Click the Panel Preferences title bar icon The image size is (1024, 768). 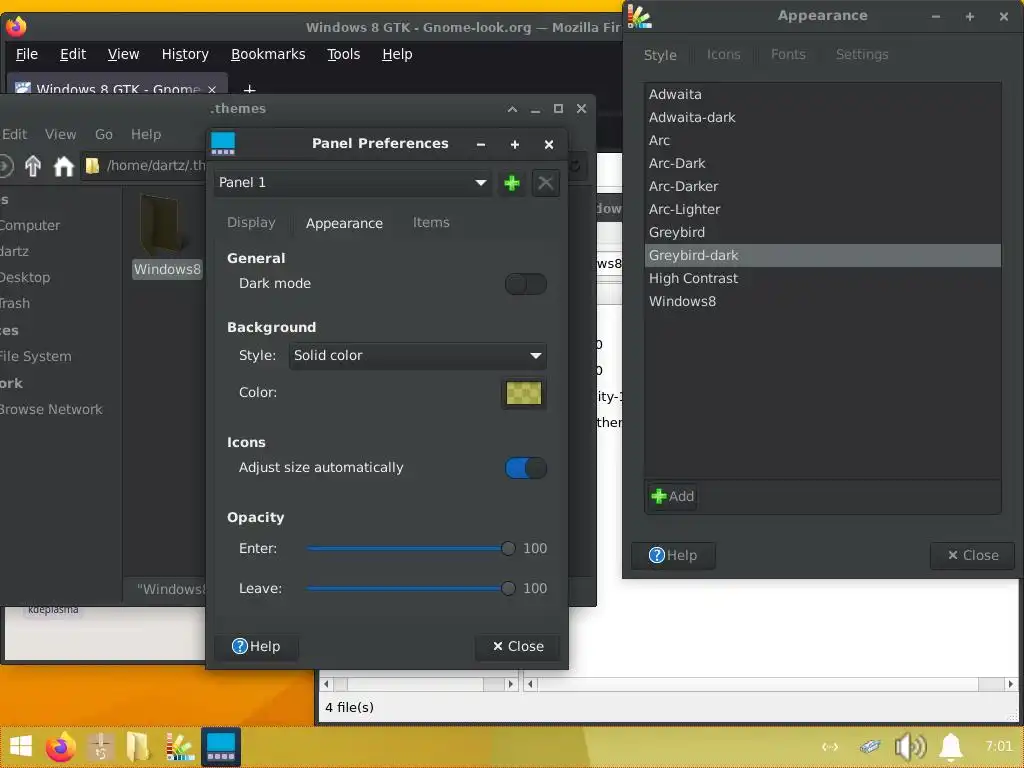pos(223,144)
